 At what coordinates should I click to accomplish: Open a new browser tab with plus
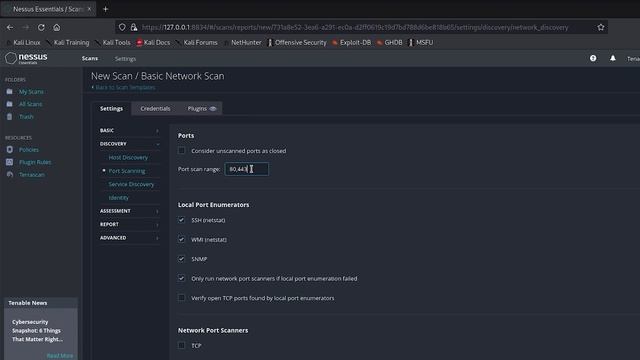point(105,9)
